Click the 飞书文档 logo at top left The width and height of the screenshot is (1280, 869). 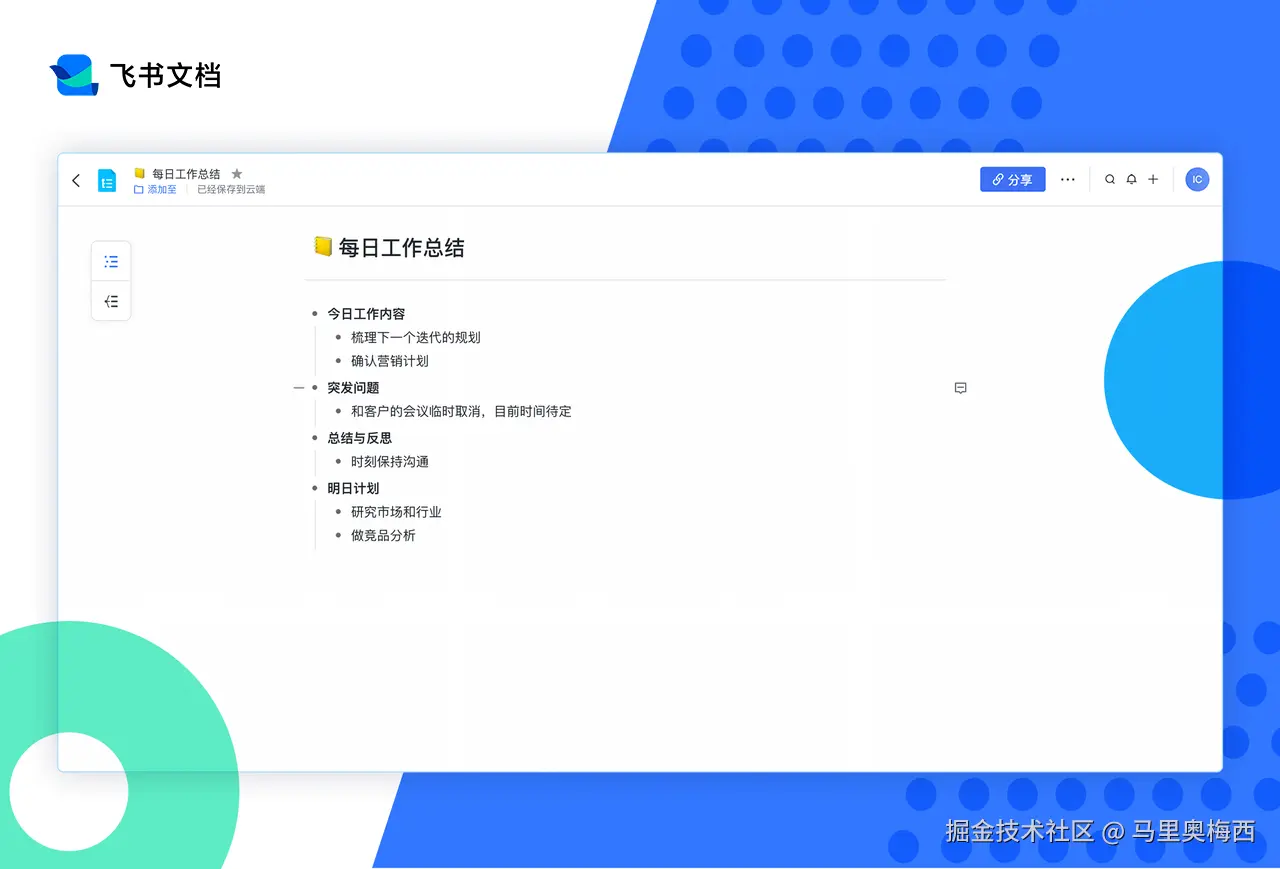pos(135,75)
